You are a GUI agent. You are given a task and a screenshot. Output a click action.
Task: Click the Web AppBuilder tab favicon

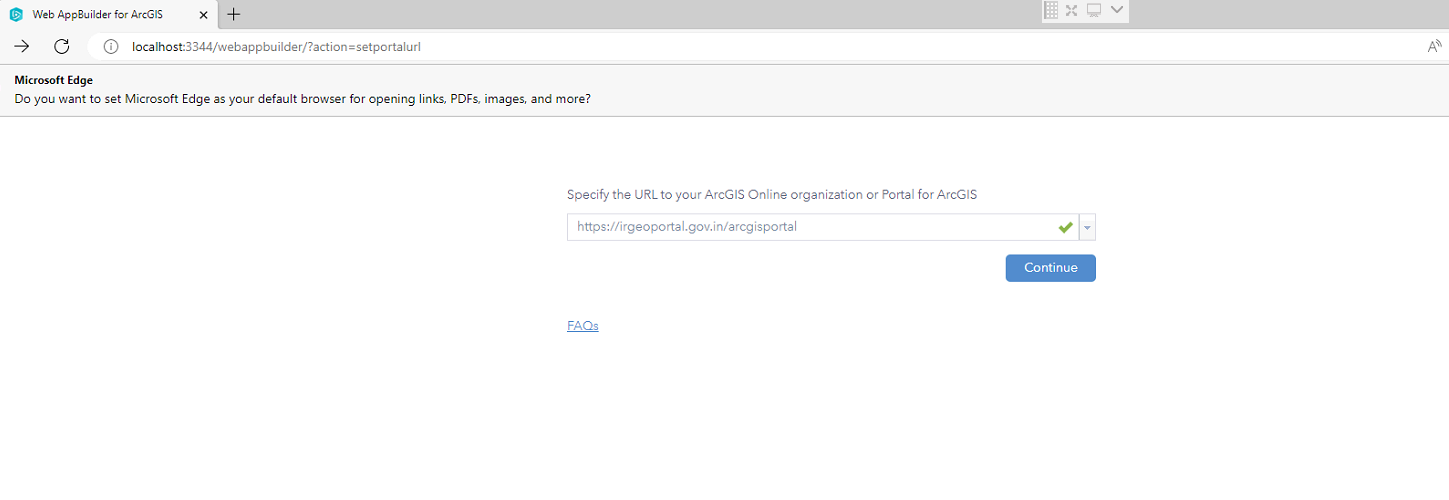pos(16,14)
